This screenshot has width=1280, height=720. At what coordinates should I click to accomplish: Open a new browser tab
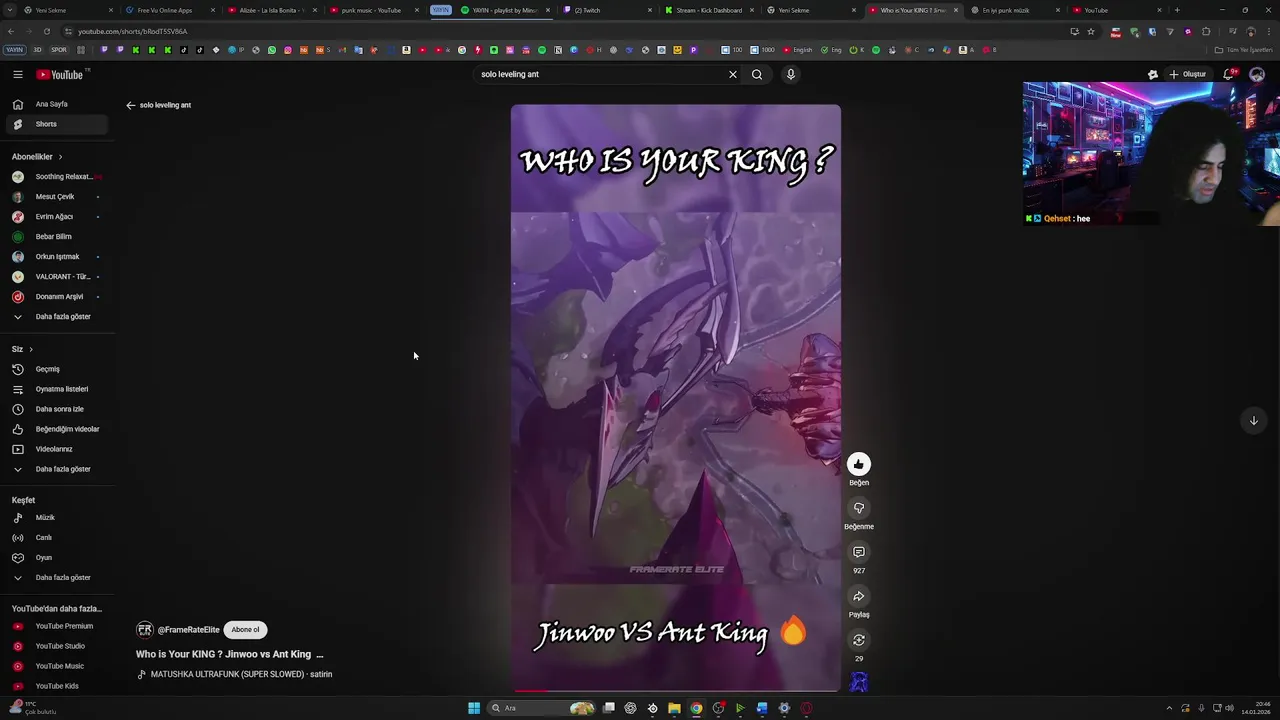pos(1177,10)
